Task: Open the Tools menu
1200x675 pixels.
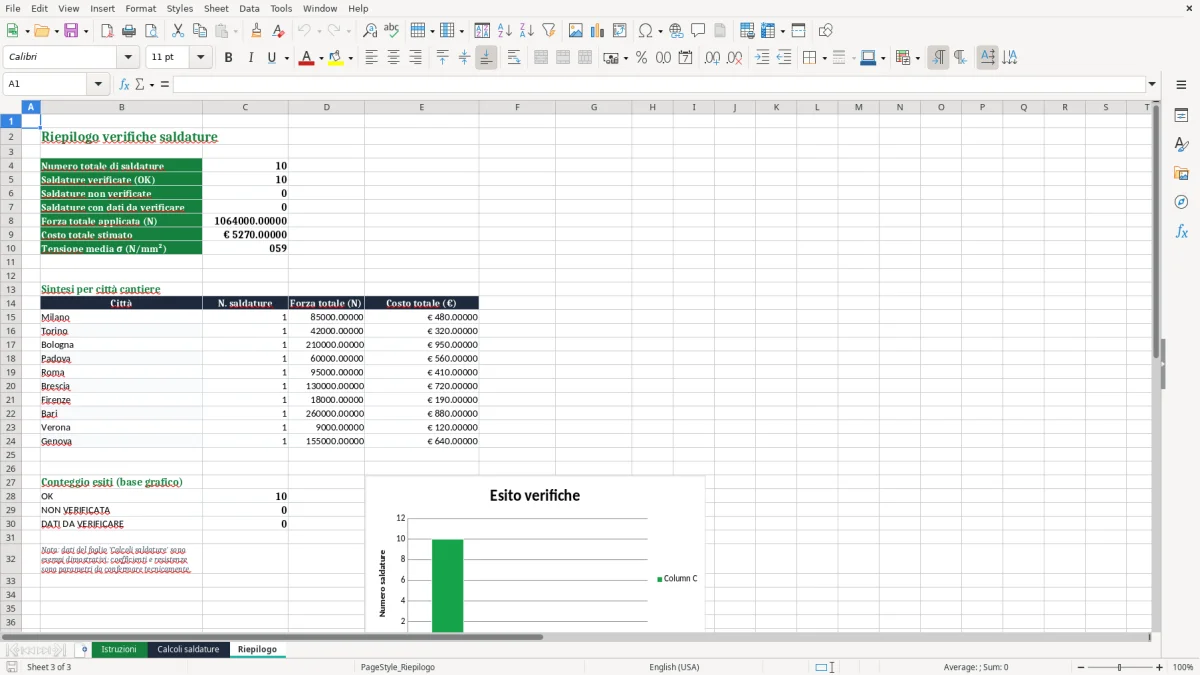Action: click(281, 8)
